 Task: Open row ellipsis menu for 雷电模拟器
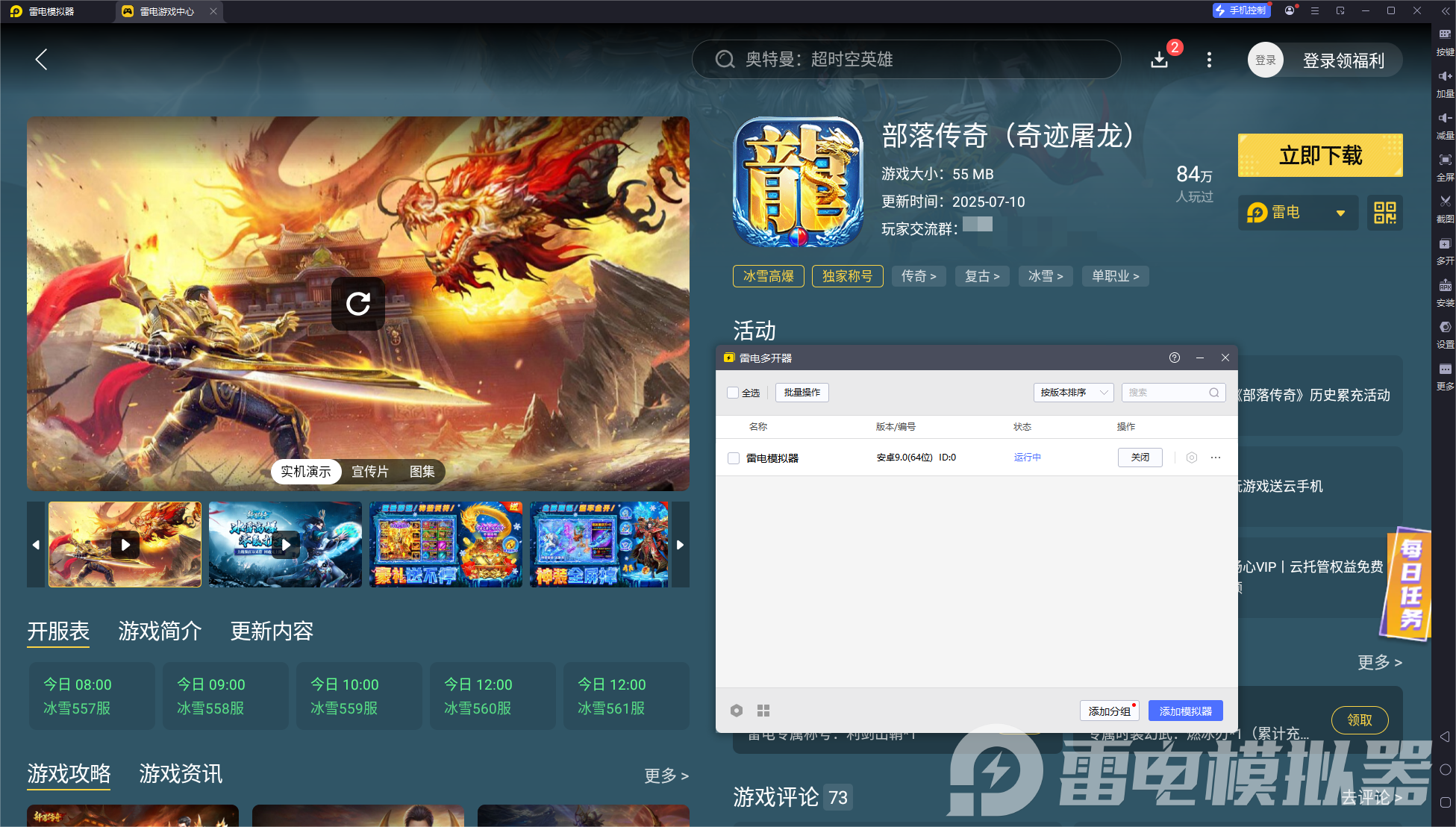[1216, 458]
